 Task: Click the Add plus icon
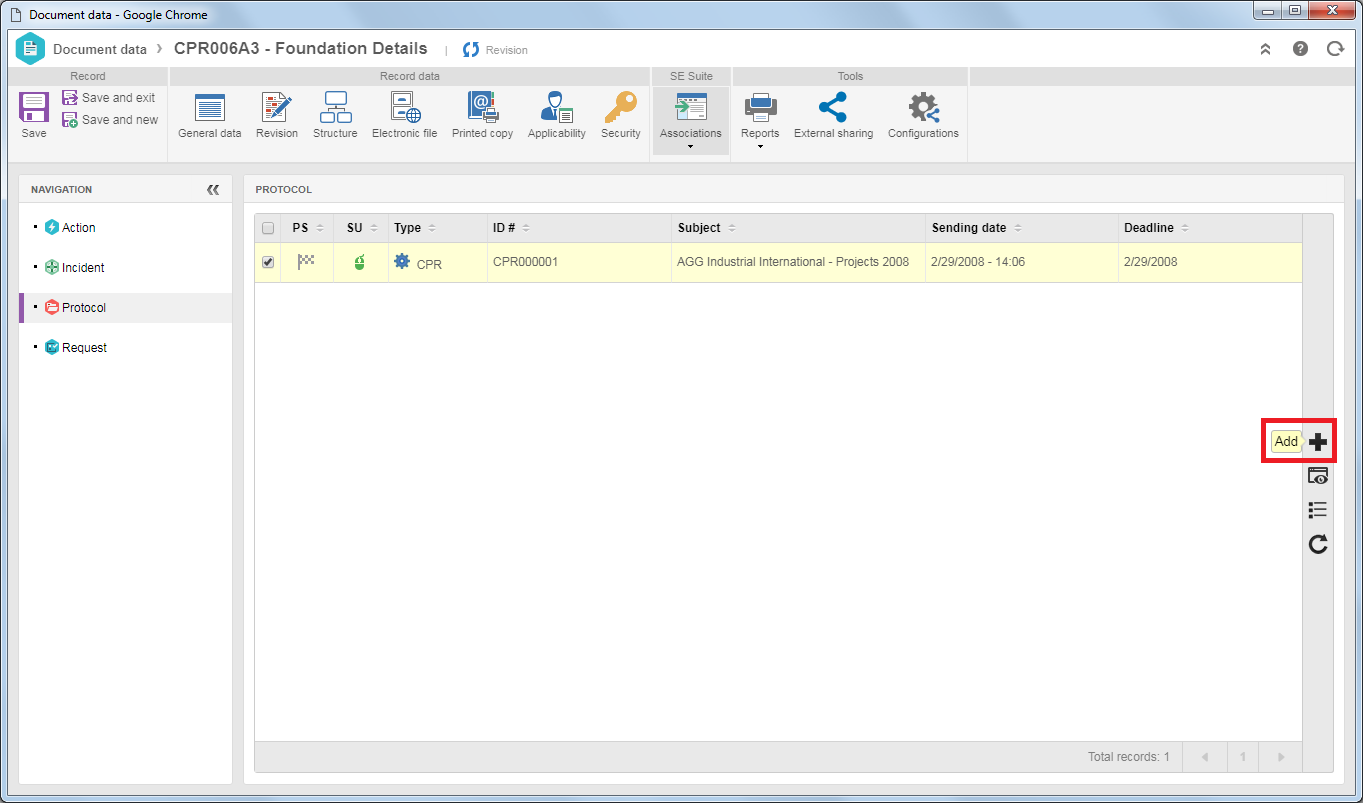click(x=1318, y=441)
